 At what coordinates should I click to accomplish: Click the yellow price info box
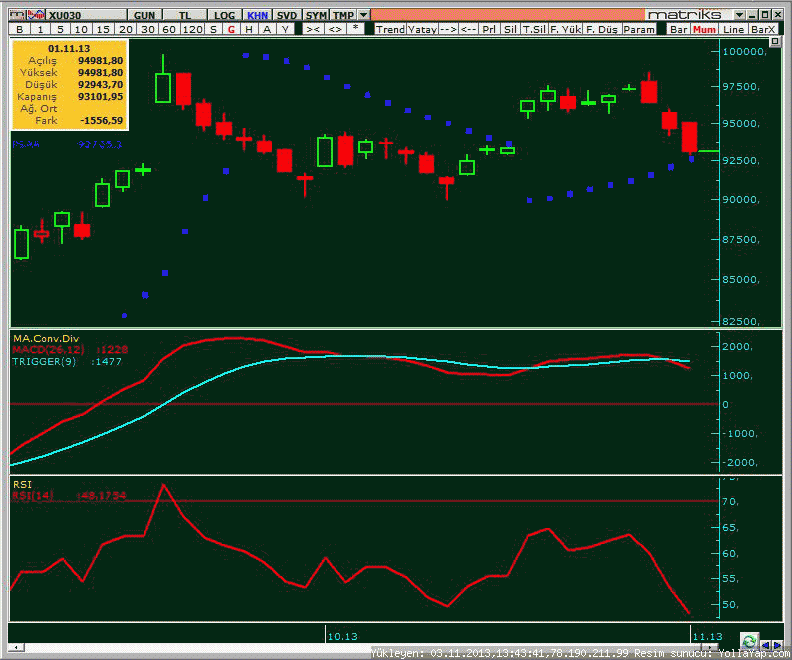click(x=70, y=86)
